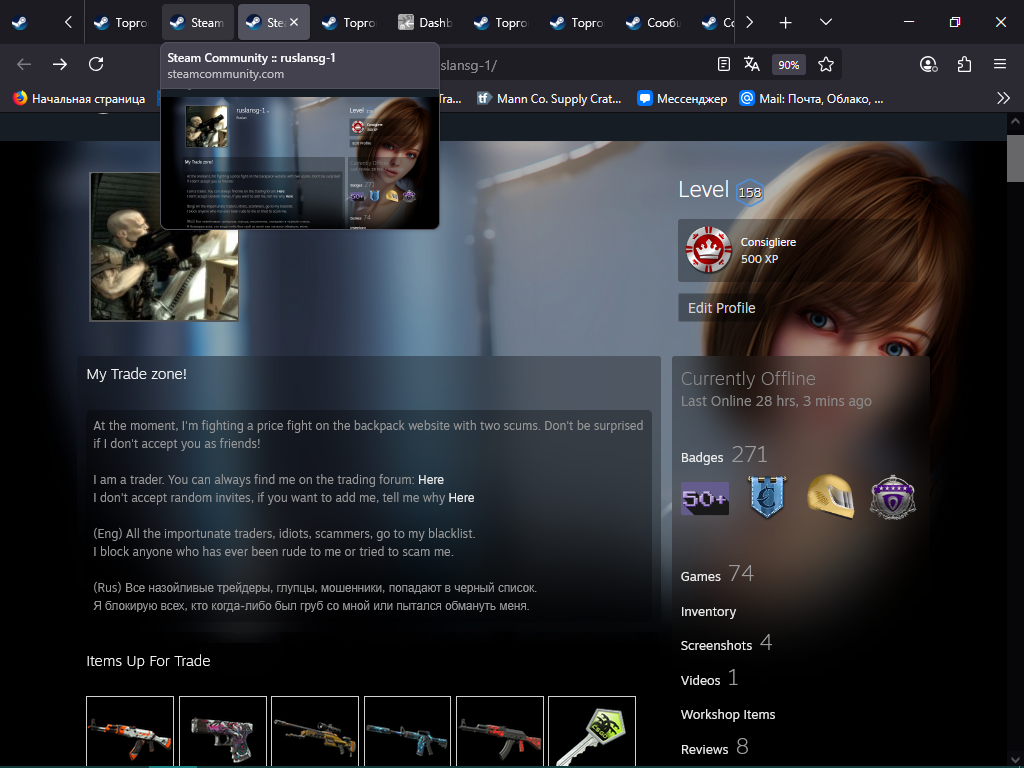Bookmark this page with the star icon
Image resolution: width=1024 pixels, height=768 pixels.
(x=825, y=64)
